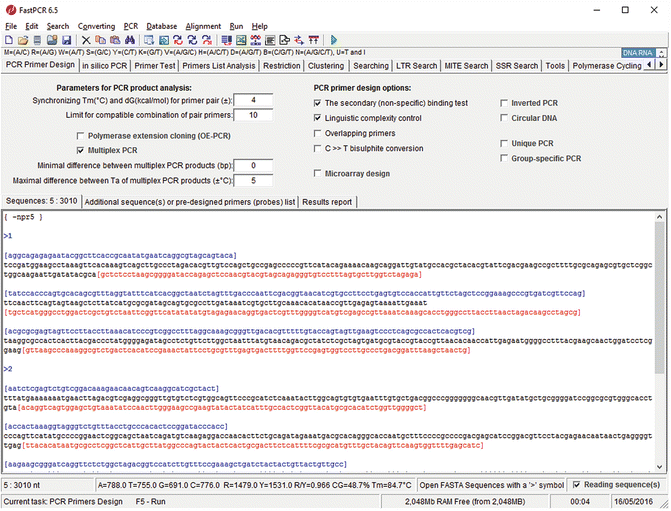Click the blue Run play triangle icon

pyautogui.click(x=334, y=40)
